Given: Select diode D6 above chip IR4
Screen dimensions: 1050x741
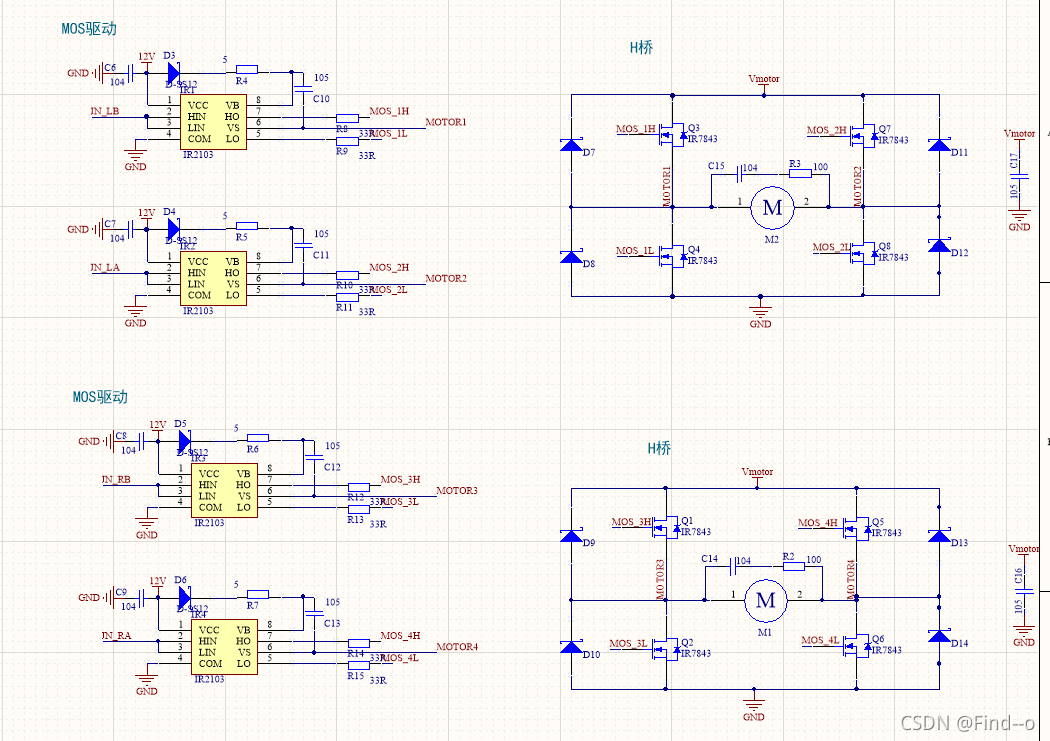Looking at the screenshot, I should click(185, 598).
